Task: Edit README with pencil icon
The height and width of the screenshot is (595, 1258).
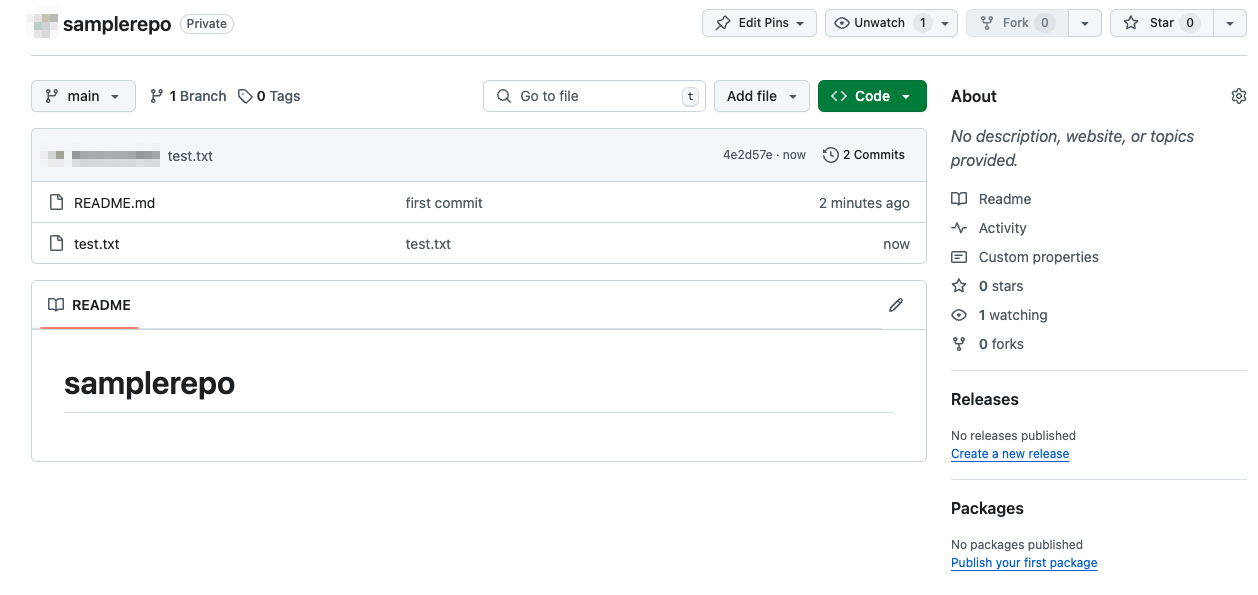Action: pyautogui.click(x=896, y=305)
